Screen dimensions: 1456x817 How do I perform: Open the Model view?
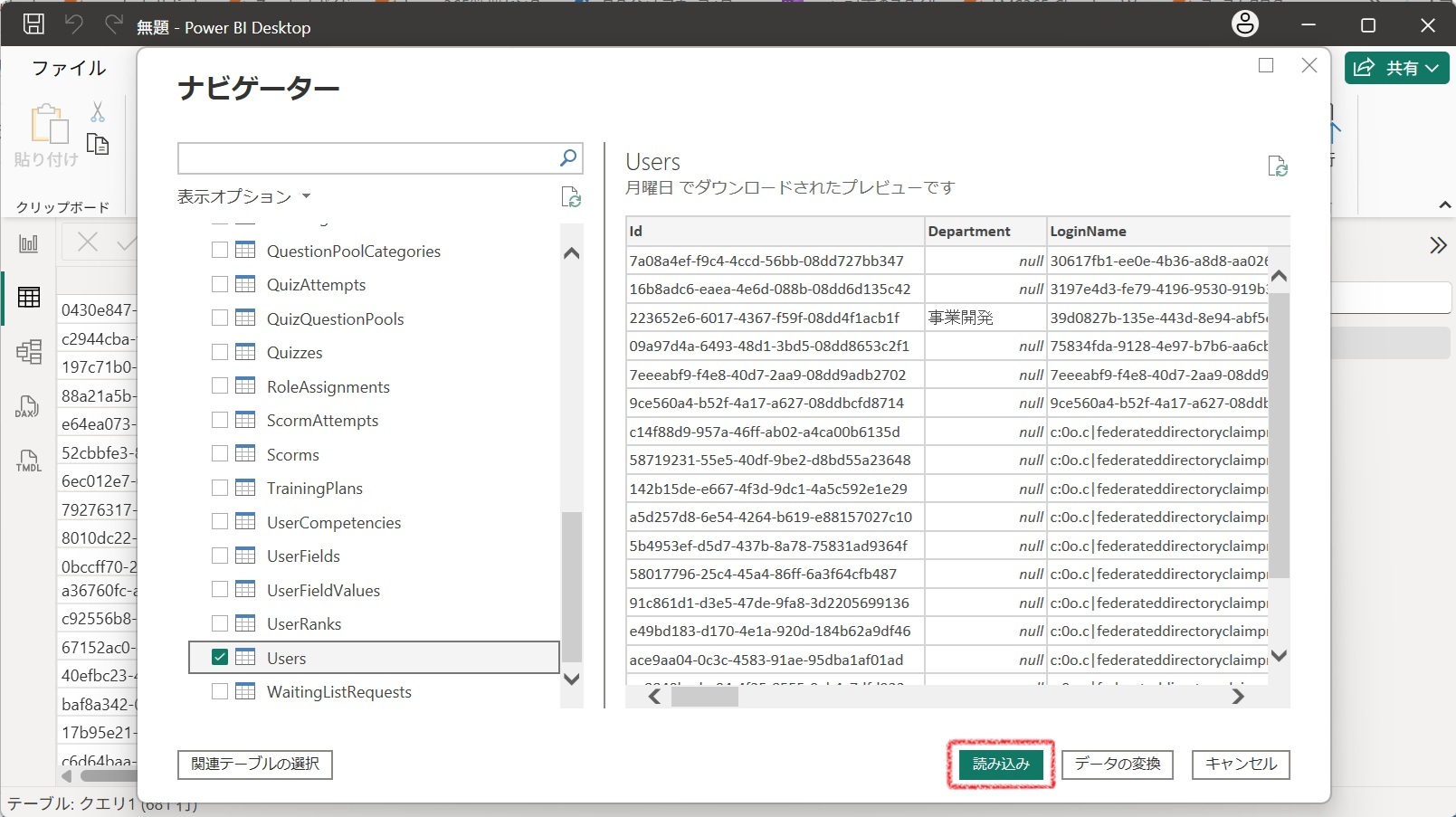28,351
